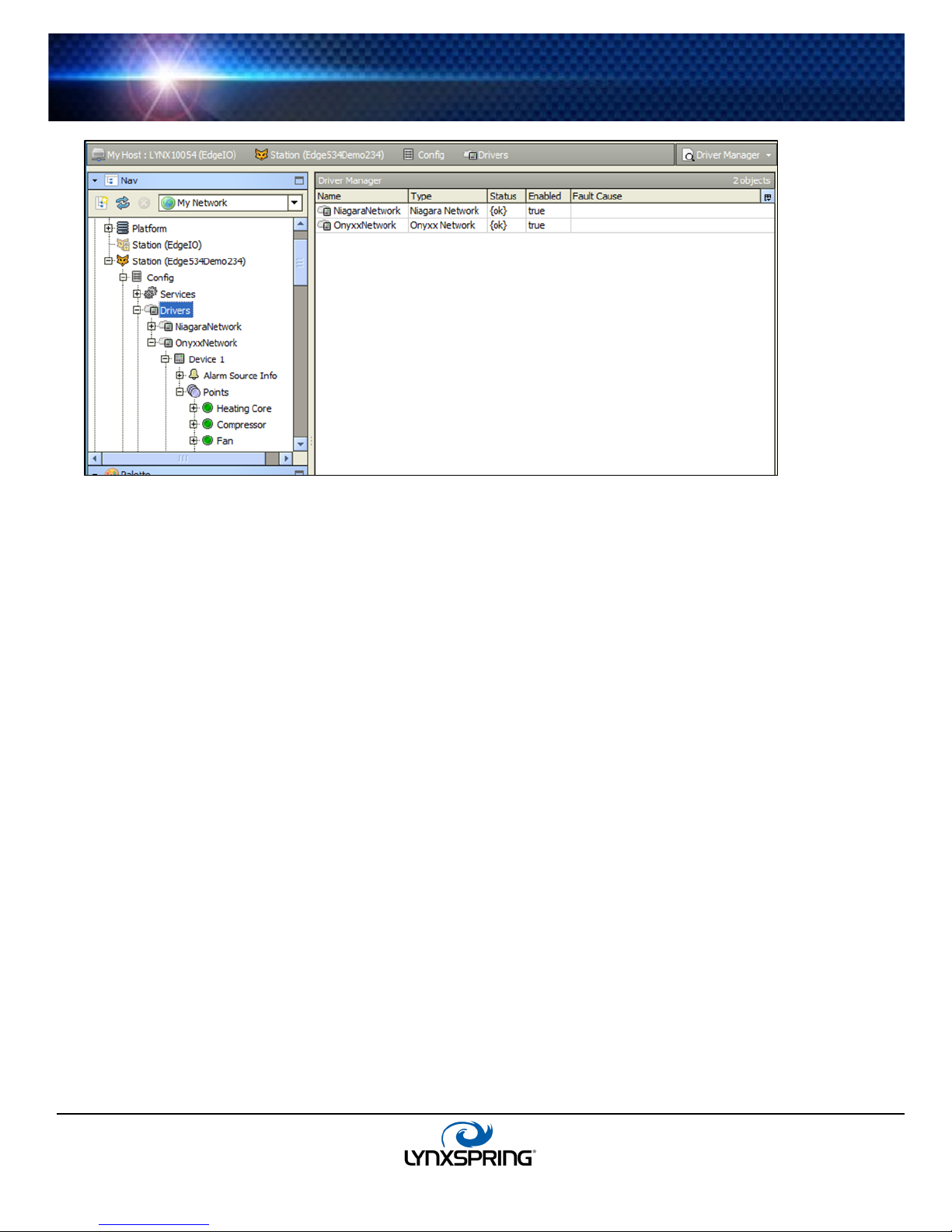Click the Platform server stack icon
The image size is (952, 1232).
(x=123, y=229)
